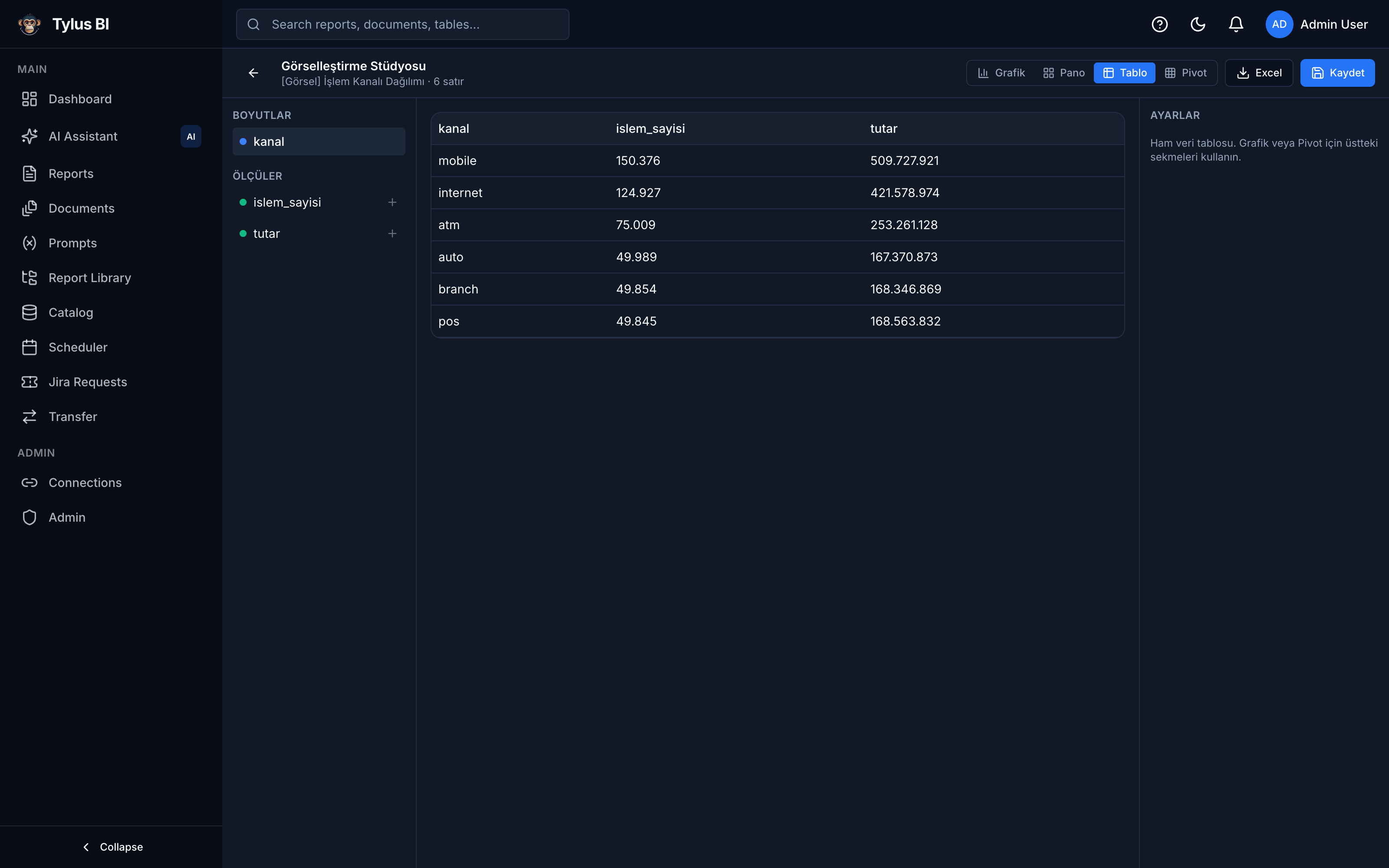The height and width of the screenshot is (868, 1389).
Task: Click the mobile row cell
Action: [x=458, y=161]
